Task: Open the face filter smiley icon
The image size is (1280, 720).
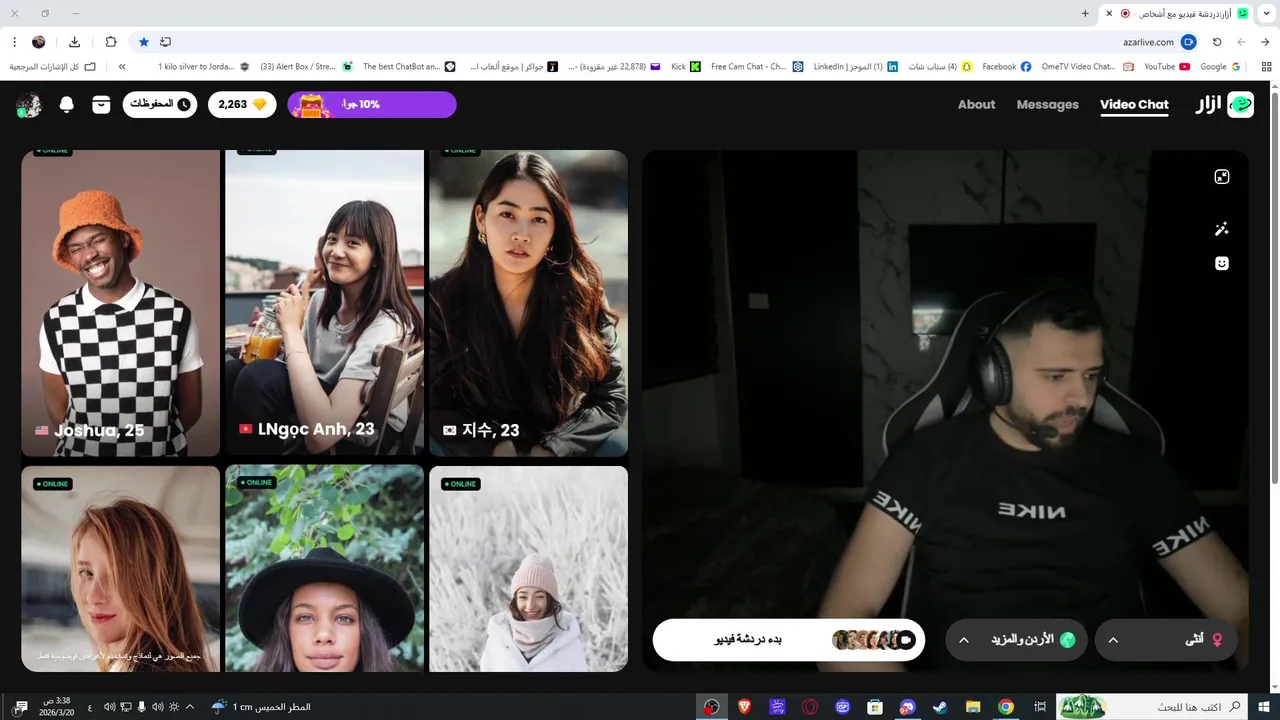Action: (1221, 263)
